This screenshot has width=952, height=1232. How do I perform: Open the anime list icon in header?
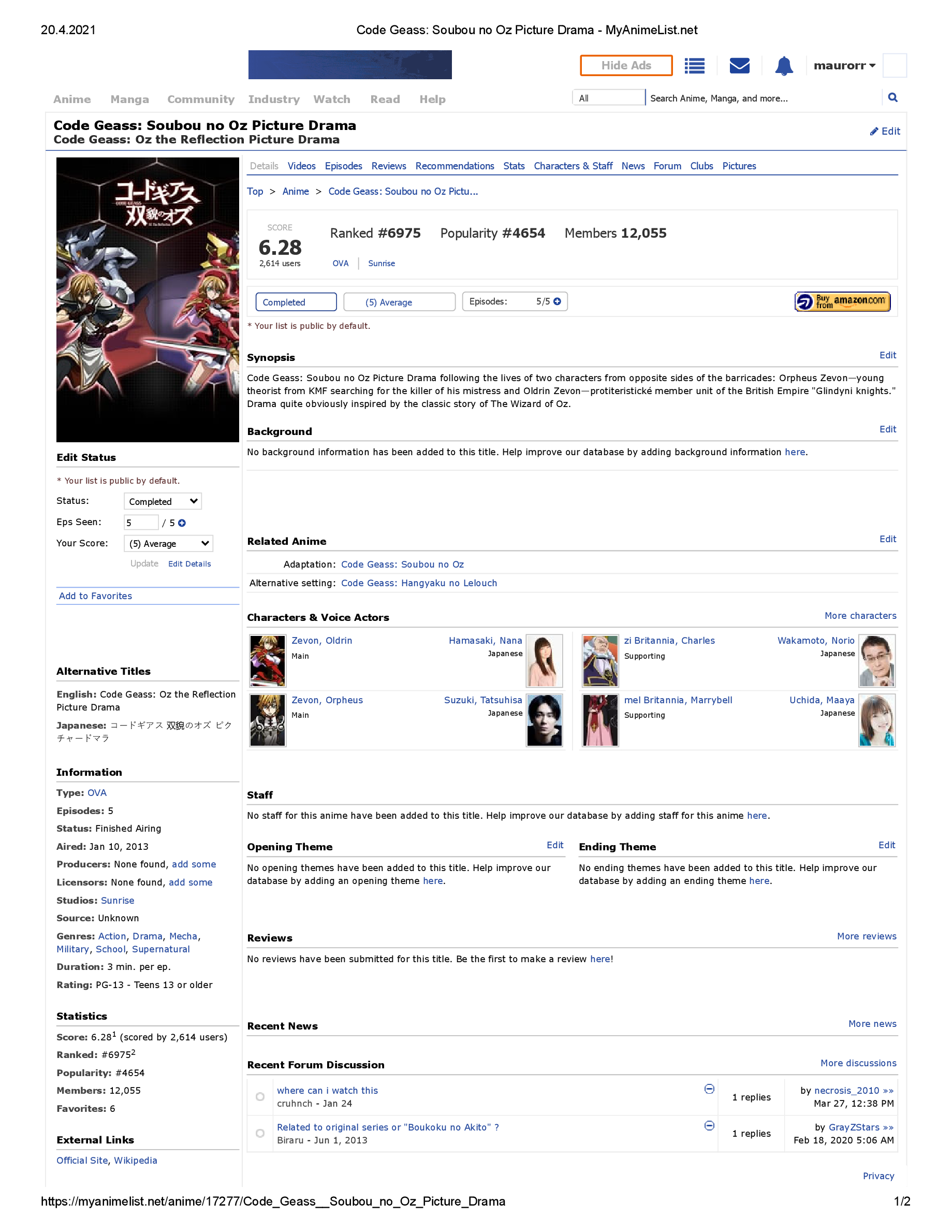point(694,66)
